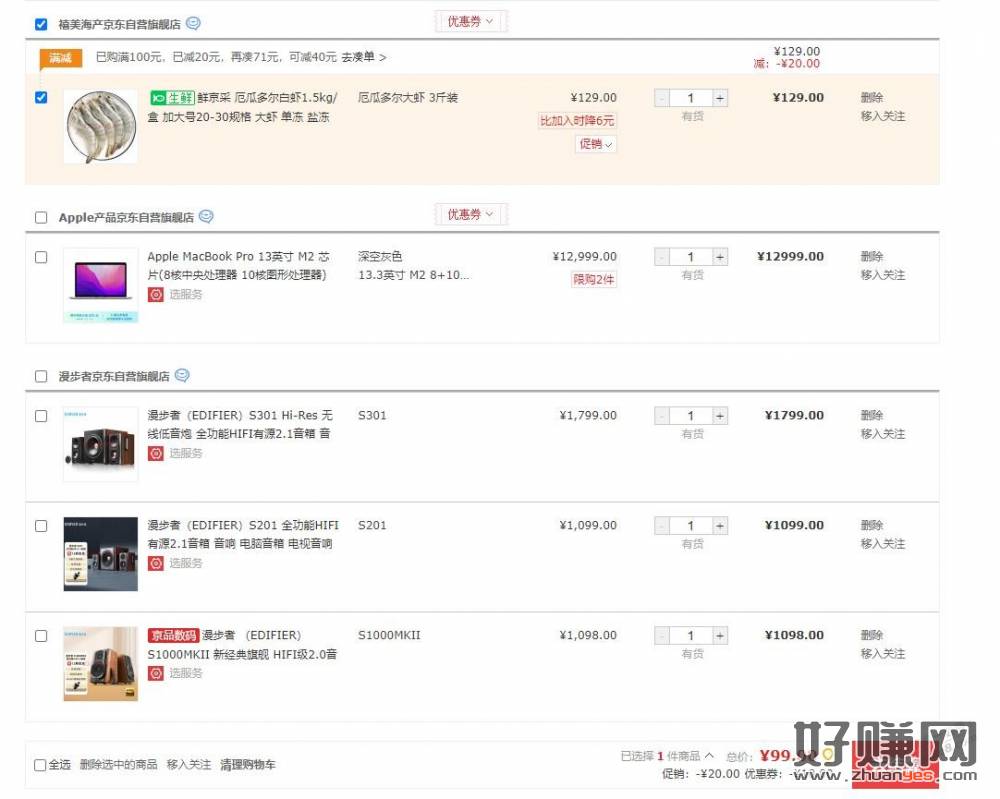
Task: Open the EDIFIER S201 product thumbnail
Action: [101, 554]
